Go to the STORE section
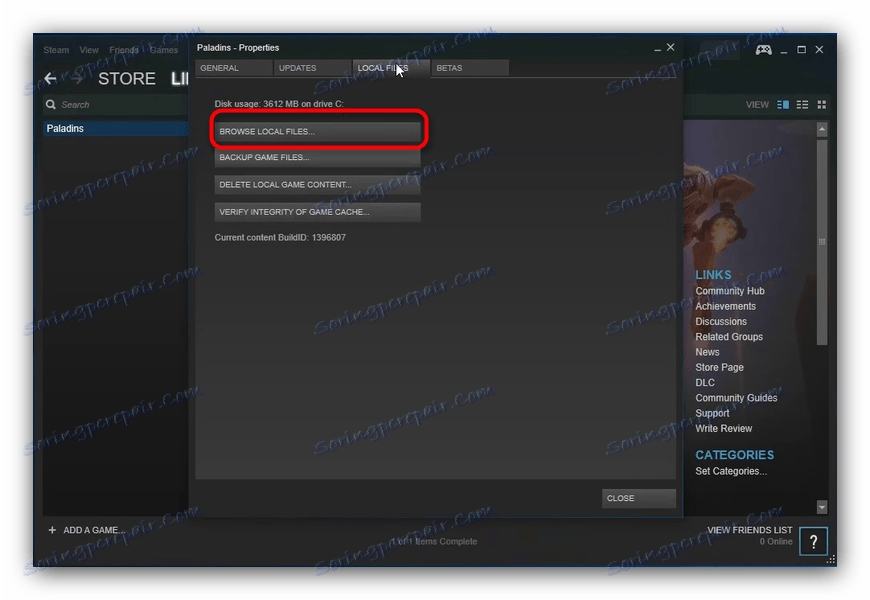The image size is (870, 600). [127, 79]
